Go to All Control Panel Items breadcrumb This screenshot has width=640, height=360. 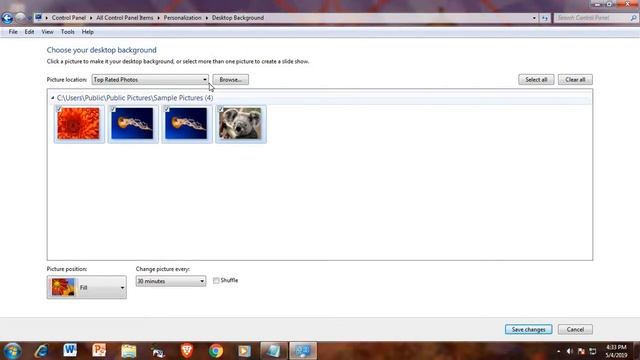click(x=124, y=18)
